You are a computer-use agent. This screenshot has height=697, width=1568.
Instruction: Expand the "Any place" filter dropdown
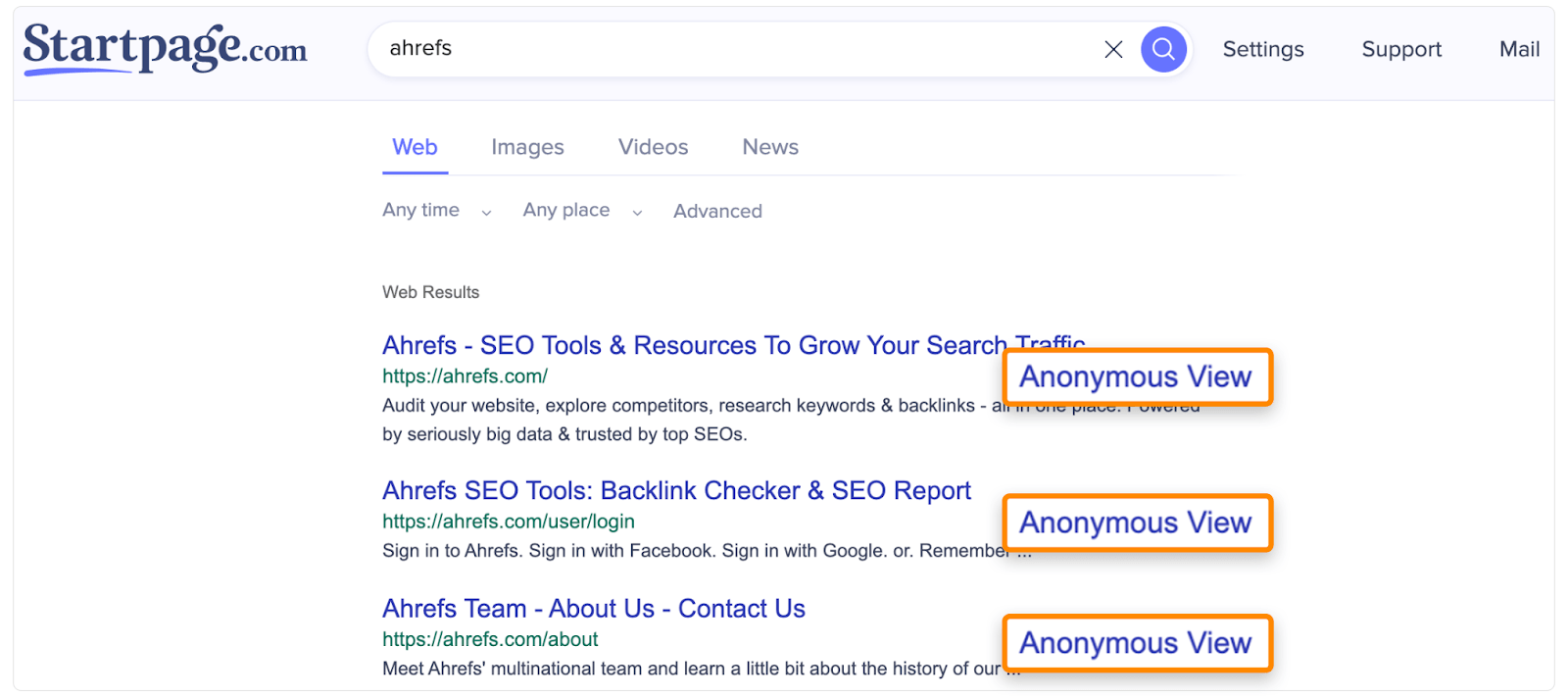pyautogui.click(x=583, y=210)
